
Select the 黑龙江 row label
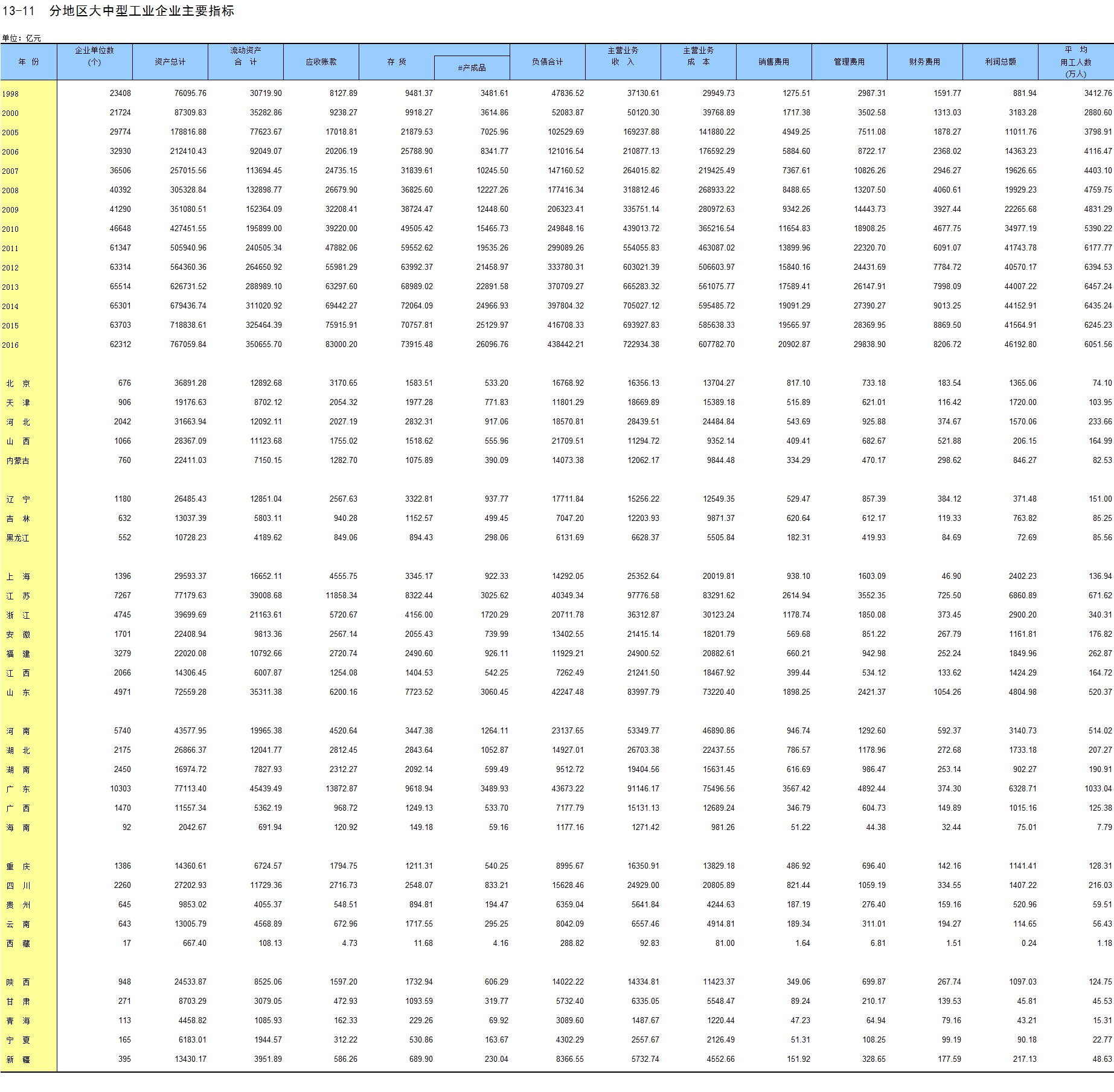click(x=18, y=538)
